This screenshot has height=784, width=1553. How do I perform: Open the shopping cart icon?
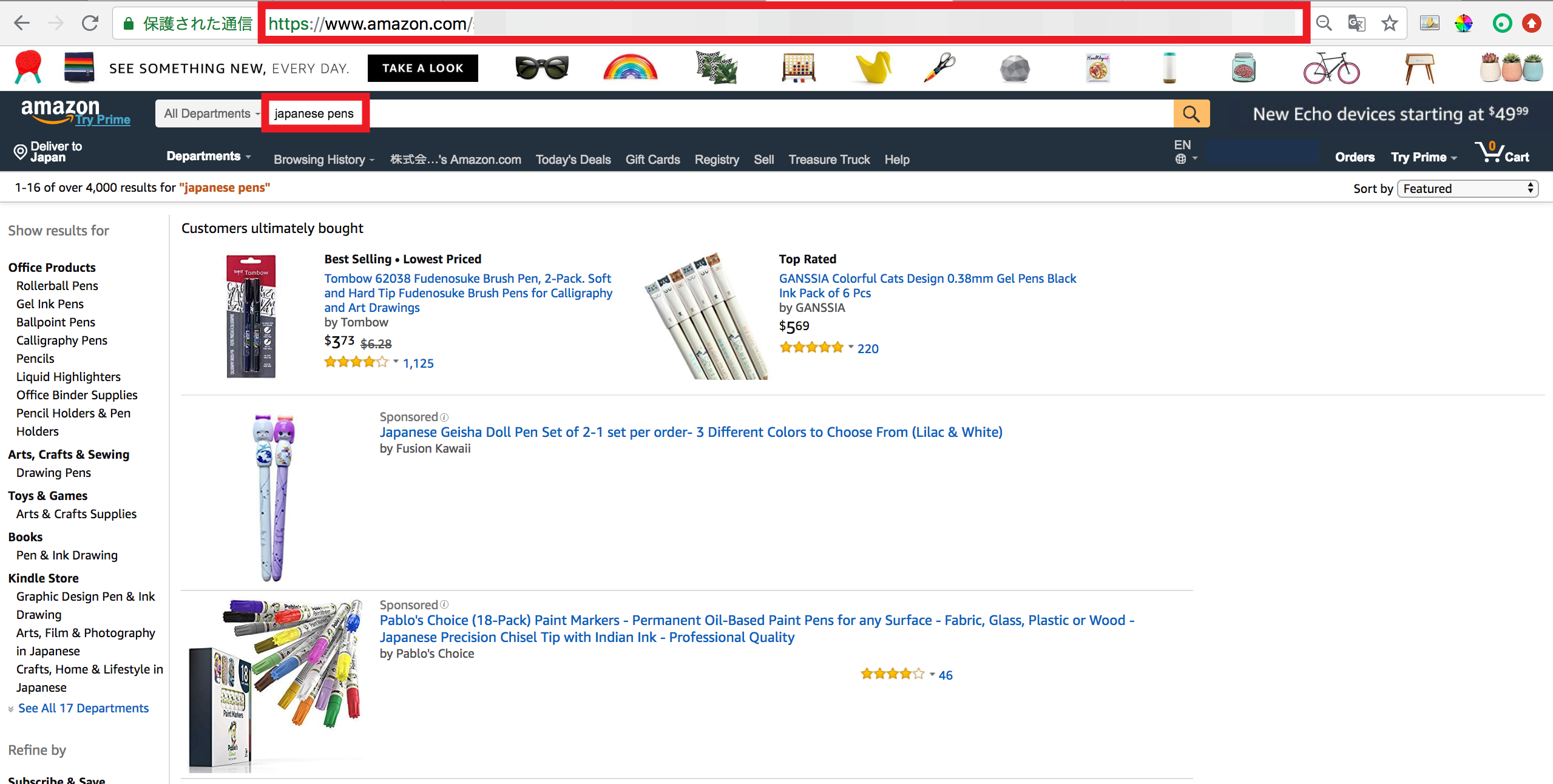coord(1502,152)
